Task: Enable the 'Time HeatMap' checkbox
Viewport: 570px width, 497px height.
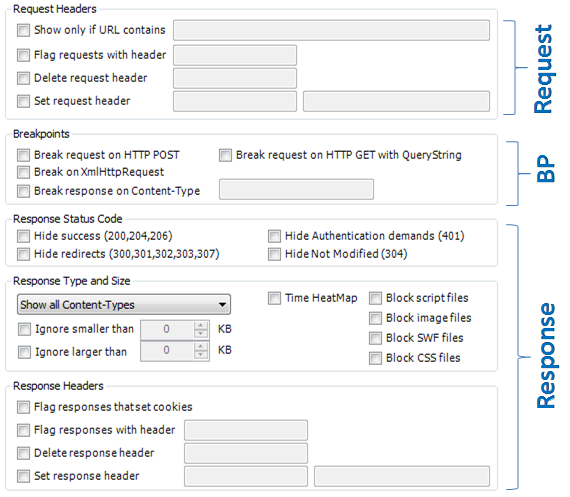Action: click(x=274, y=298)
